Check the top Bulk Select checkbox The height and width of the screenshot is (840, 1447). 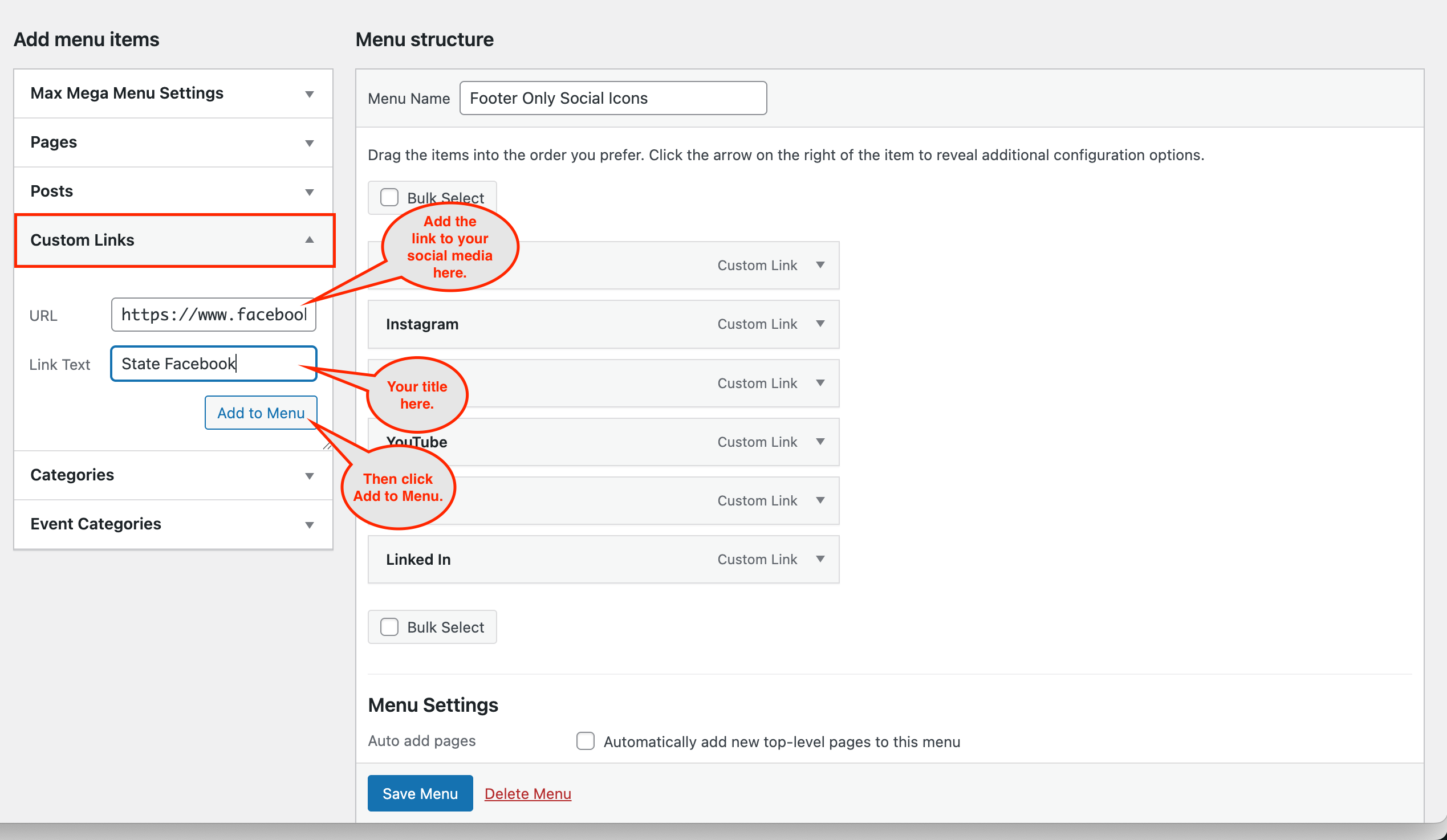pos(389,197)
